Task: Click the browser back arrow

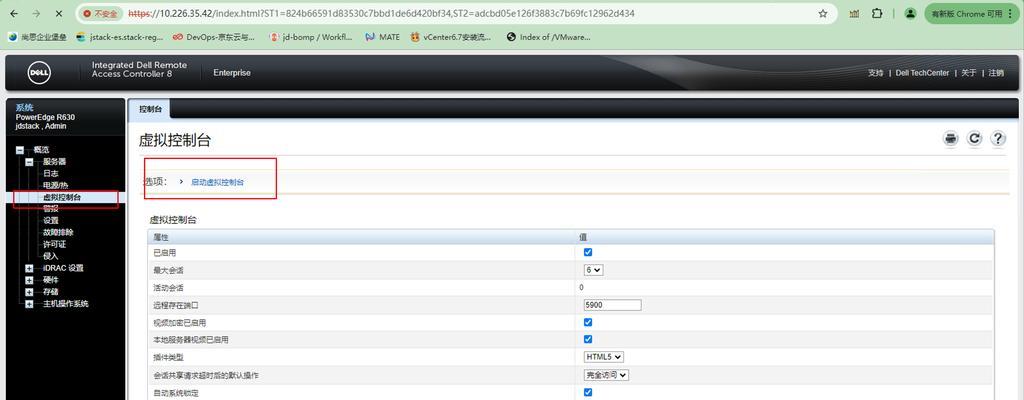Action: coord(14,13)
